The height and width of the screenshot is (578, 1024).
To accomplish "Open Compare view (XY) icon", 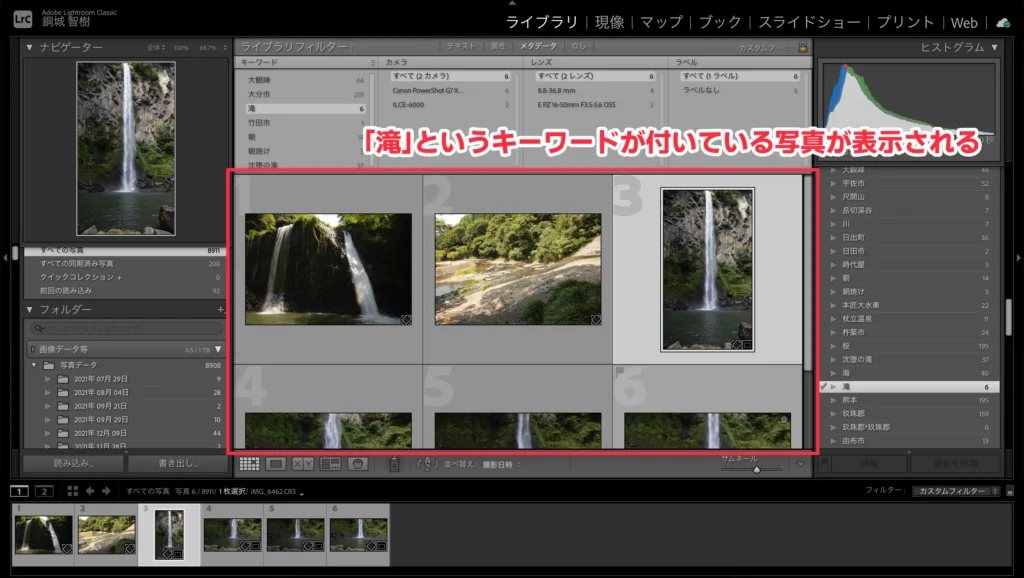I will pyautogui.click(x=303, y=464).
